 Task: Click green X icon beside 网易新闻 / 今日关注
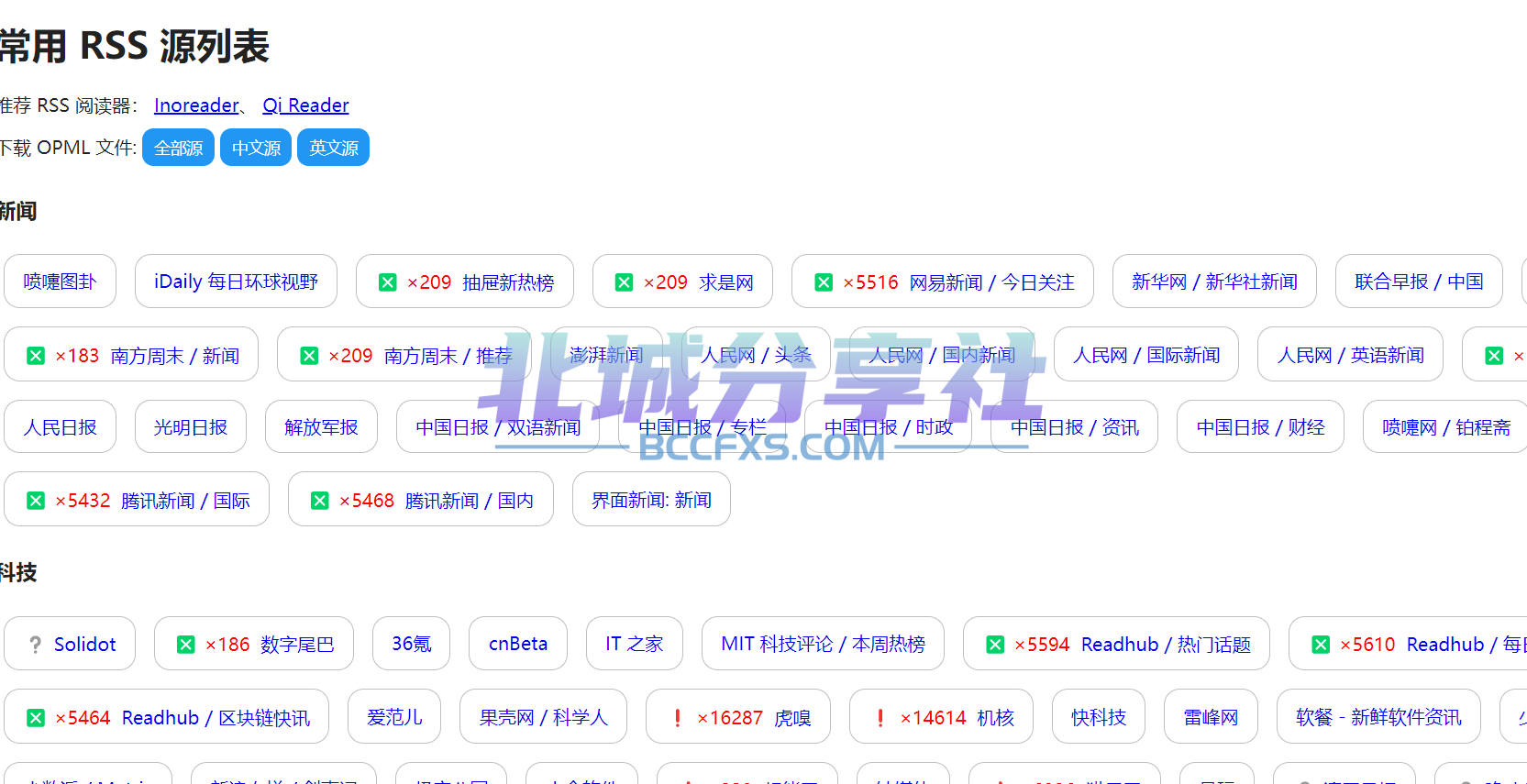[x=824, y=282]
